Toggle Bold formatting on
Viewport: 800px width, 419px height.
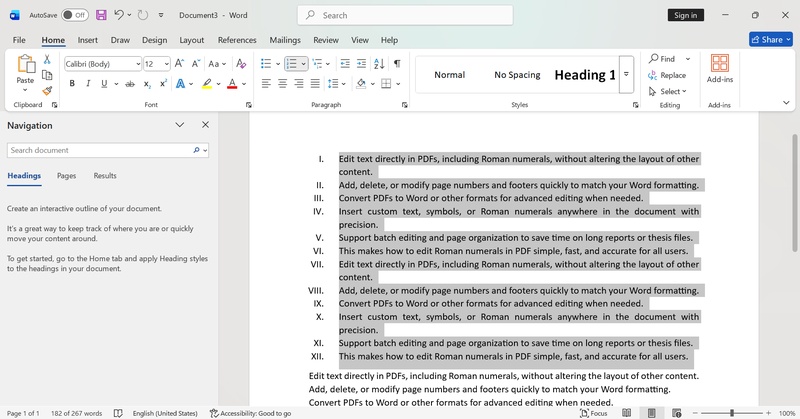click(73, 84)
